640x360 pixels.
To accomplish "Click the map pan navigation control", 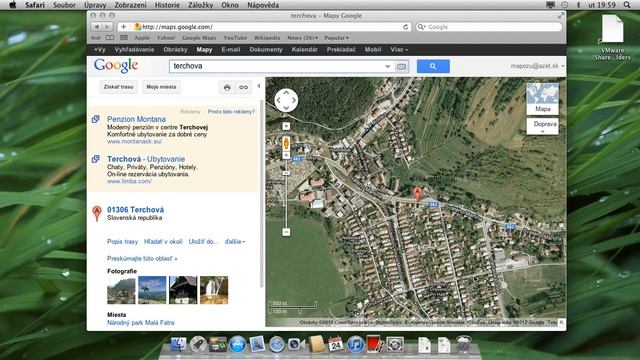I will 286,100.
